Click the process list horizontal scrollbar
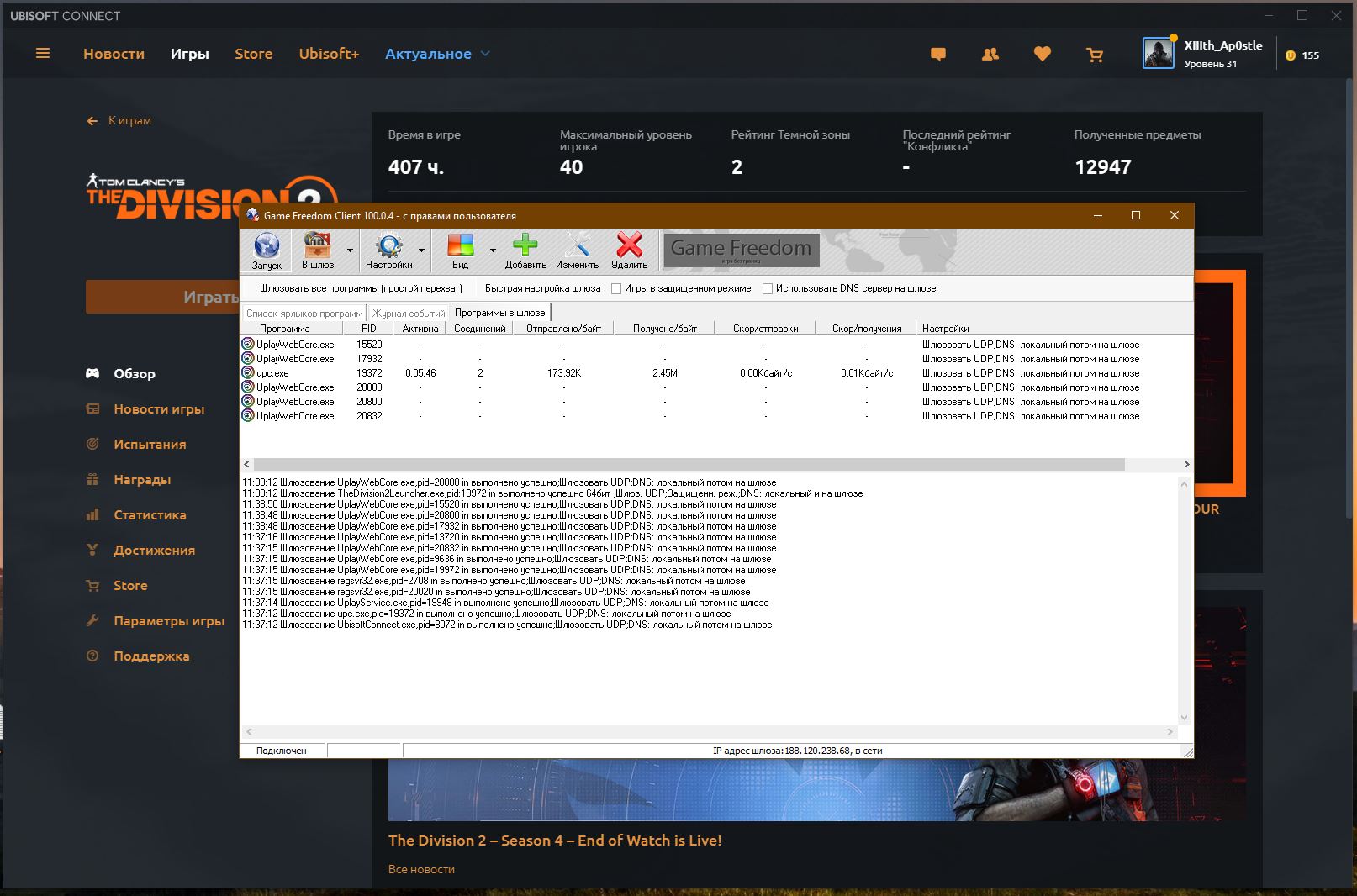Image resolution: width=1357 pixels, height=896 pixels. click(x=689, y=465)
